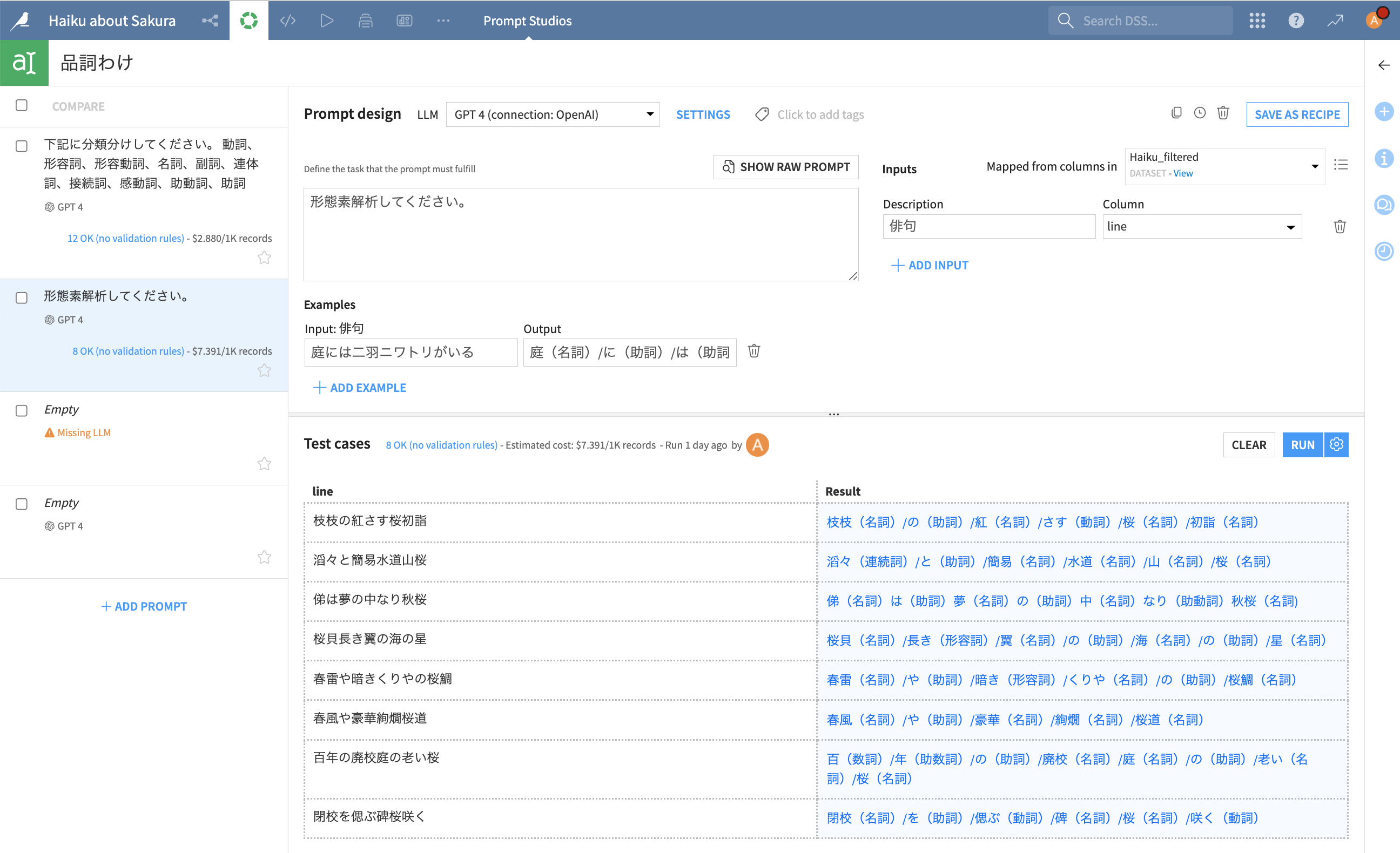The image size is (1400, 853).
Task: Select the Missing LLM empty prompt checkbox
Action: point(22,411)
